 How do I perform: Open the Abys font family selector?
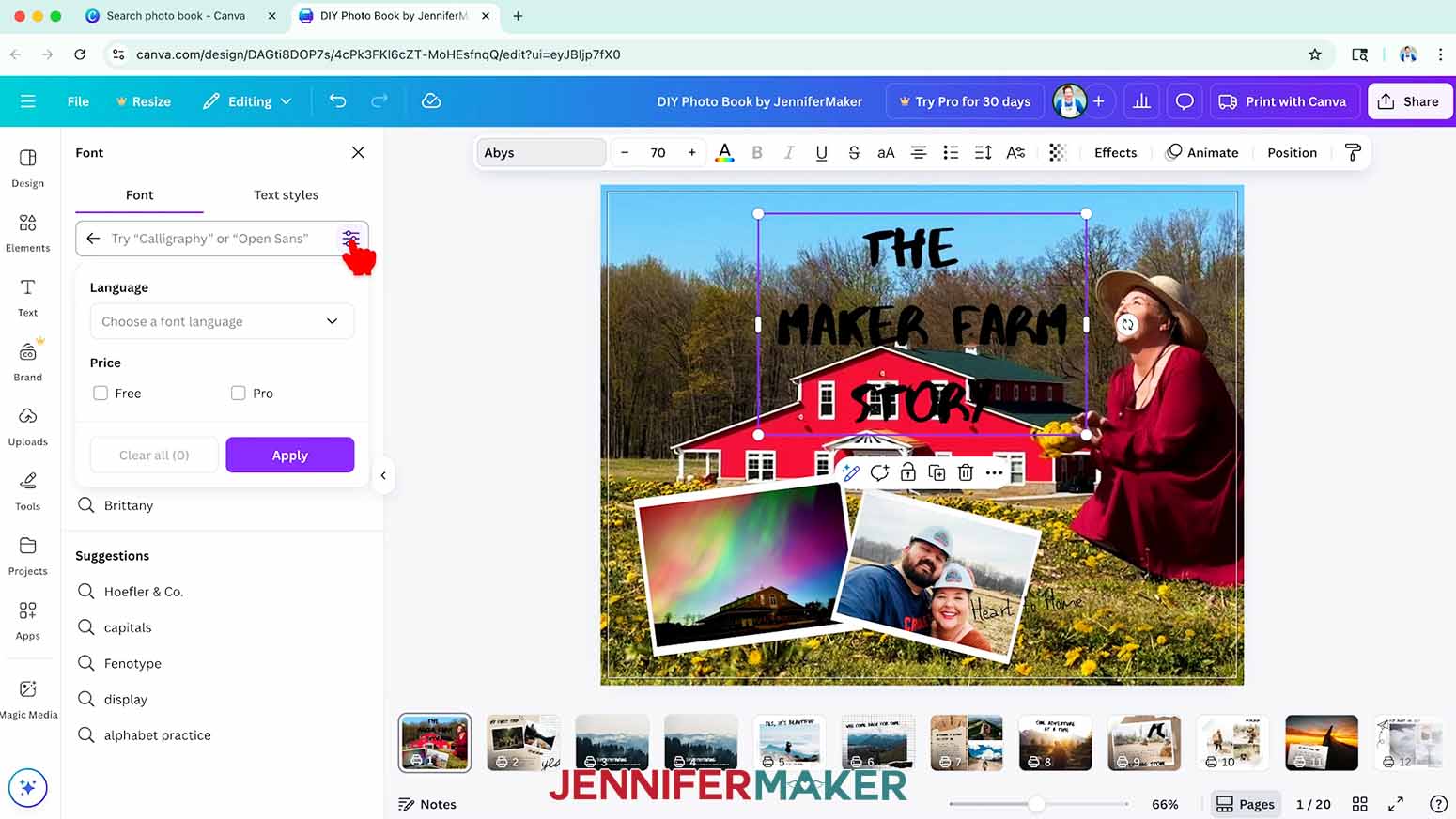point(541,152)
